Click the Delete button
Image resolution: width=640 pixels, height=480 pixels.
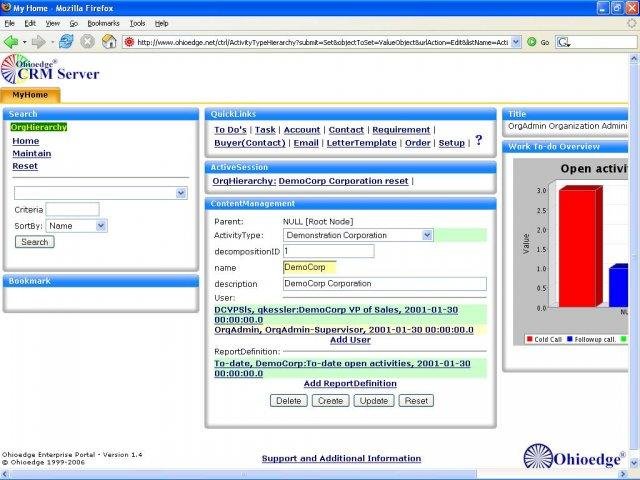click(289, 401)
